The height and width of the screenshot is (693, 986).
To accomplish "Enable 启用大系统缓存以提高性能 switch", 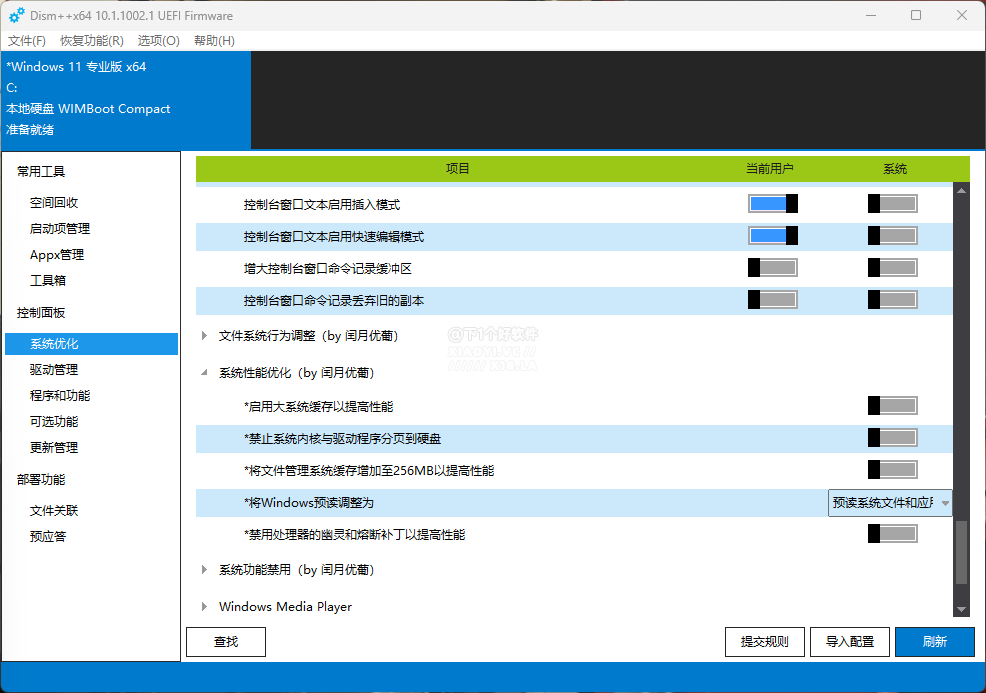I will pyautogui.click(x=892, y=406).
